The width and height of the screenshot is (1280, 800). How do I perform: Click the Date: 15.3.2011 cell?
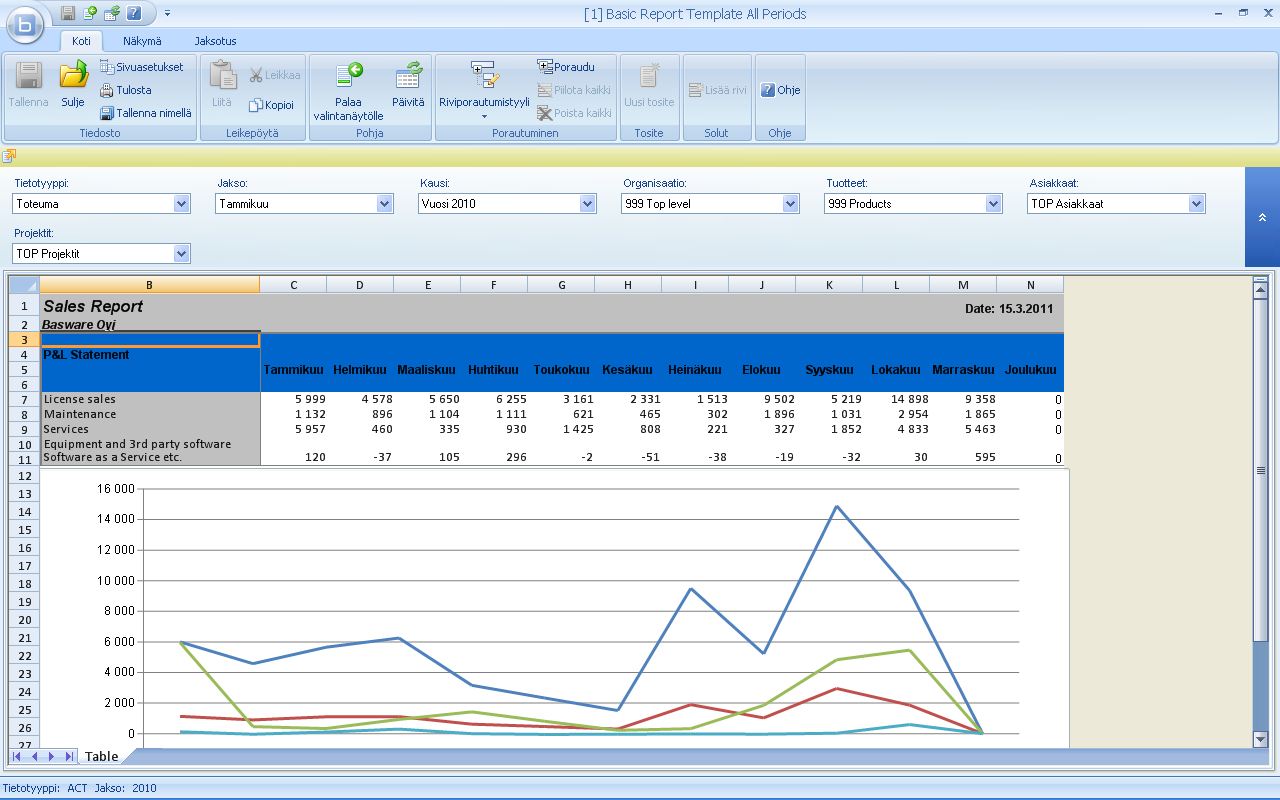1009,309
